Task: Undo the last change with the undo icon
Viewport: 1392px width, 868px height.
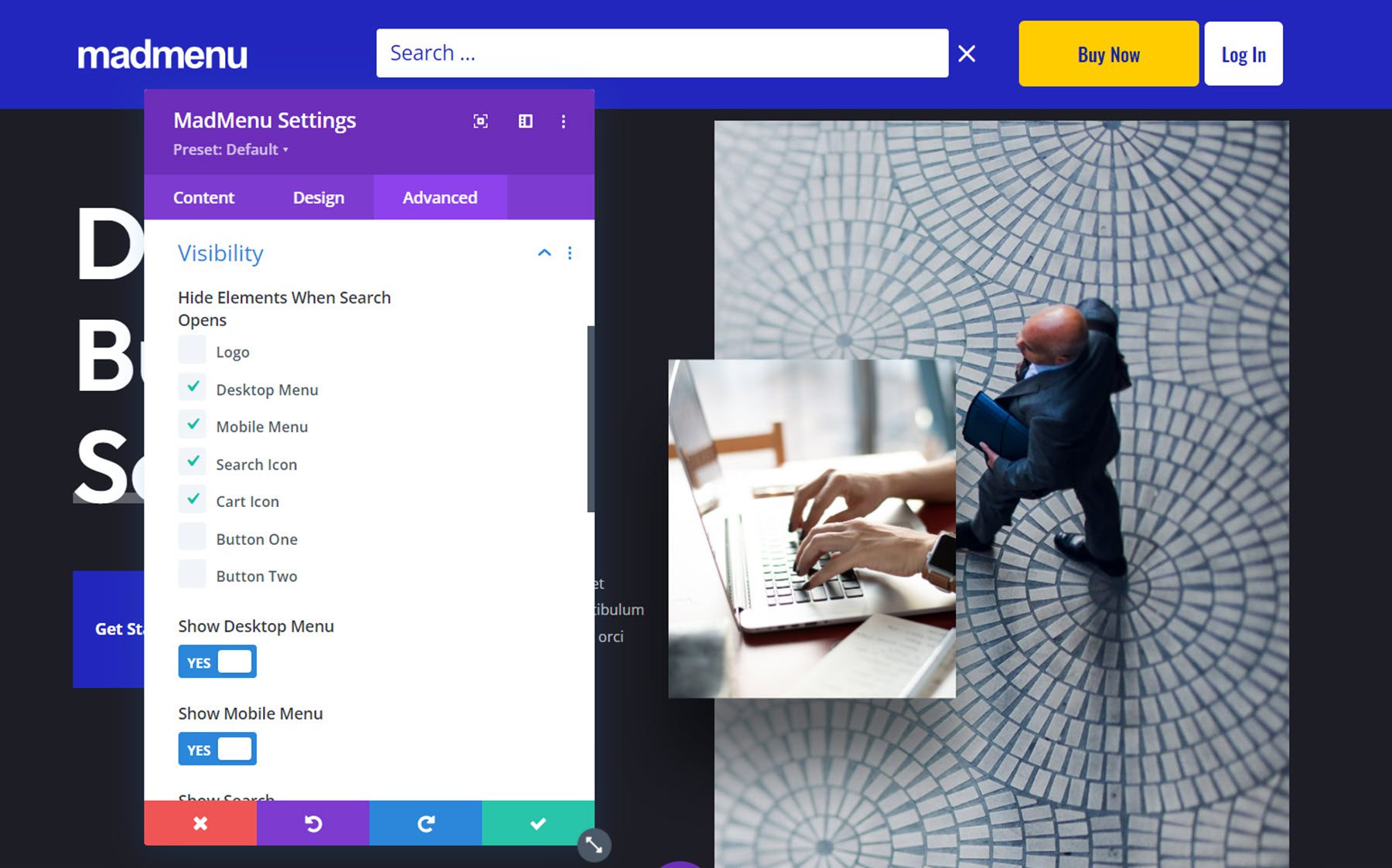Action: (x=312, y=823)
